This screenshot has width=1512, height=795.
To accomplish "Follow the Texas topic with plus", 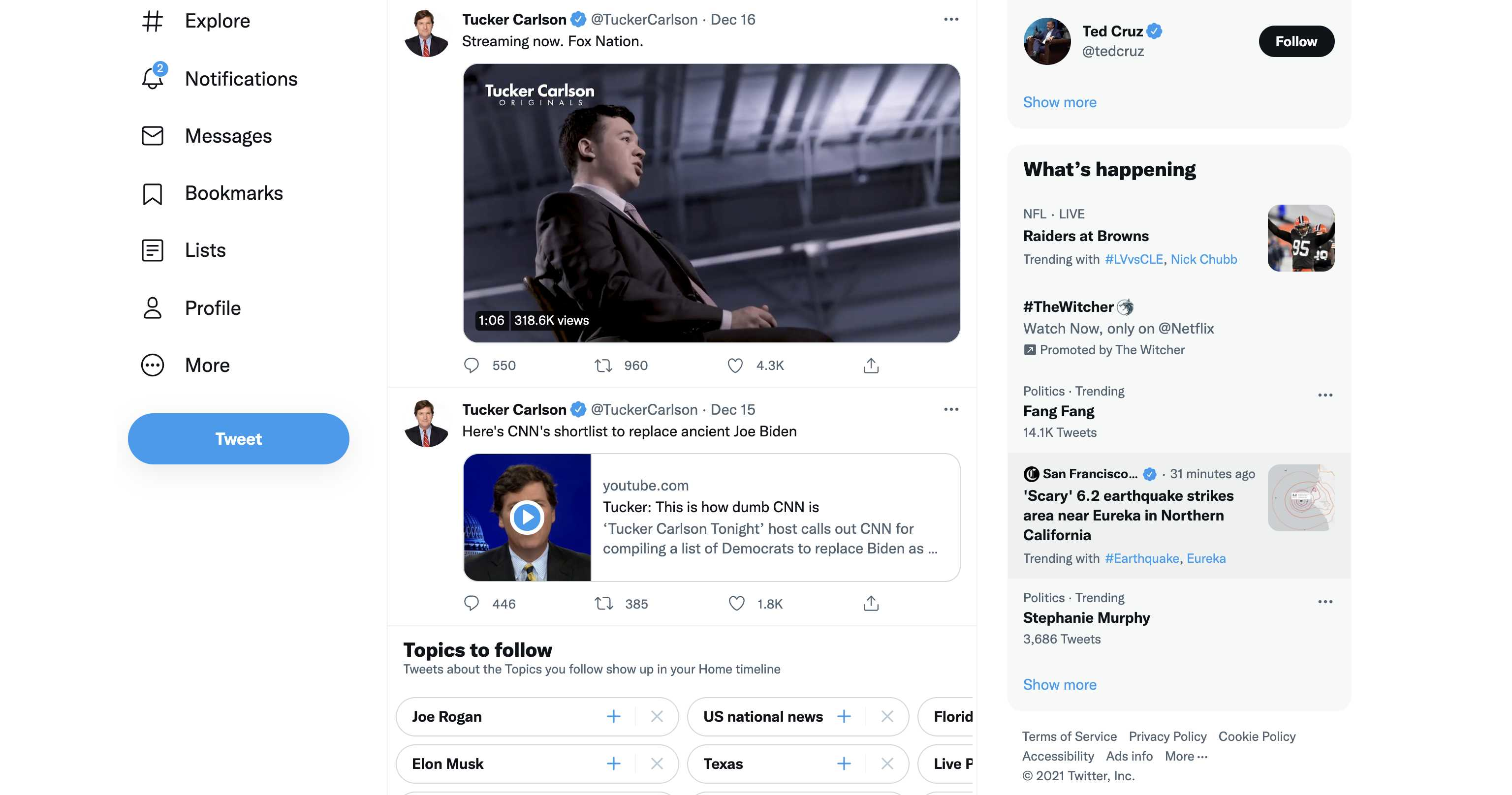I will (844, 764).
